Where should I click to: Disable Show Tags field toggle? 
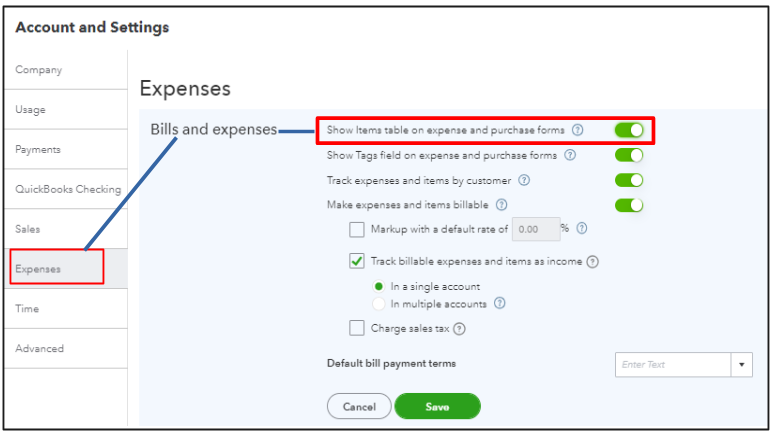(x=629, y=155)
